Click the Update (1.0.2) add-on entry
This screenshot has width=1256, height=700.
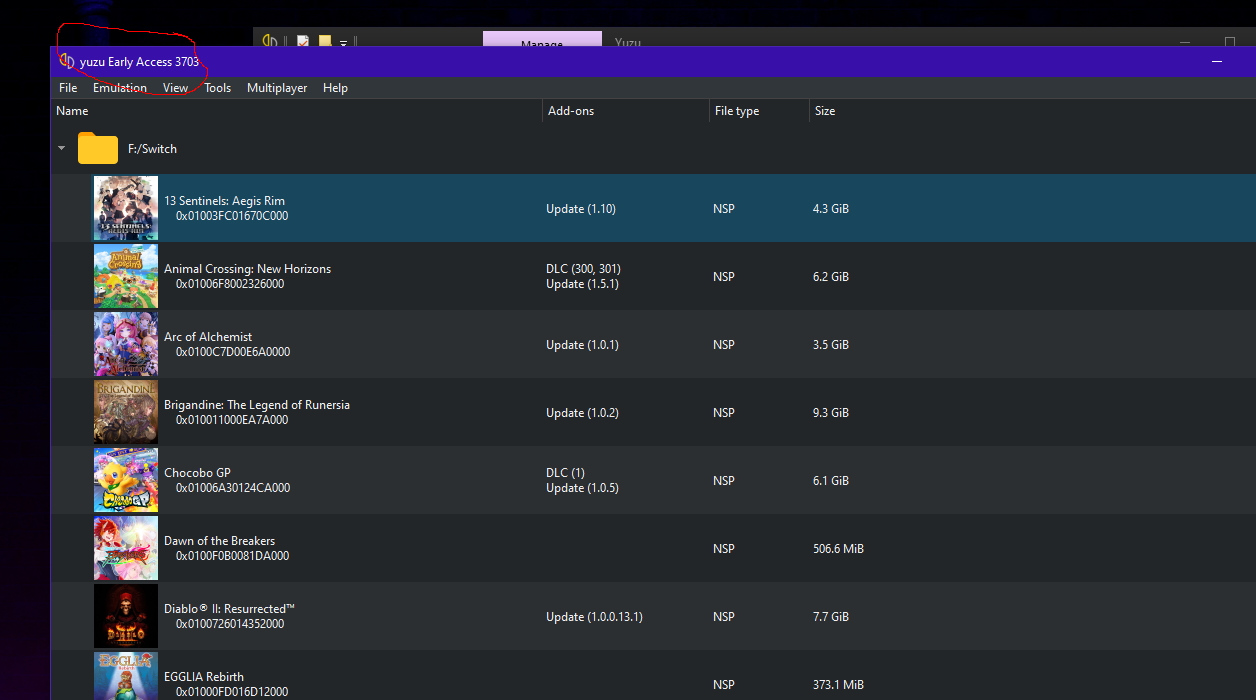pos(582,413)
